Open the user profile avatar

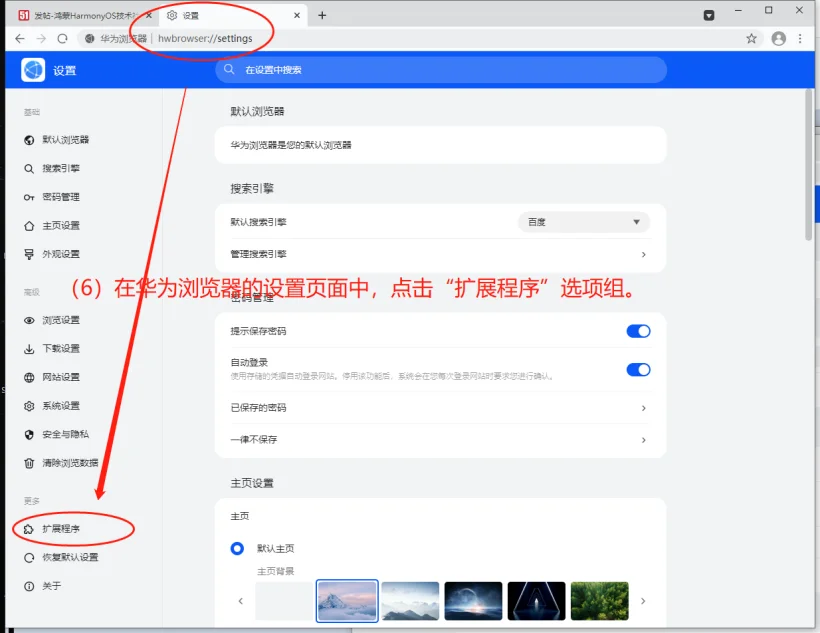point(779,38)
